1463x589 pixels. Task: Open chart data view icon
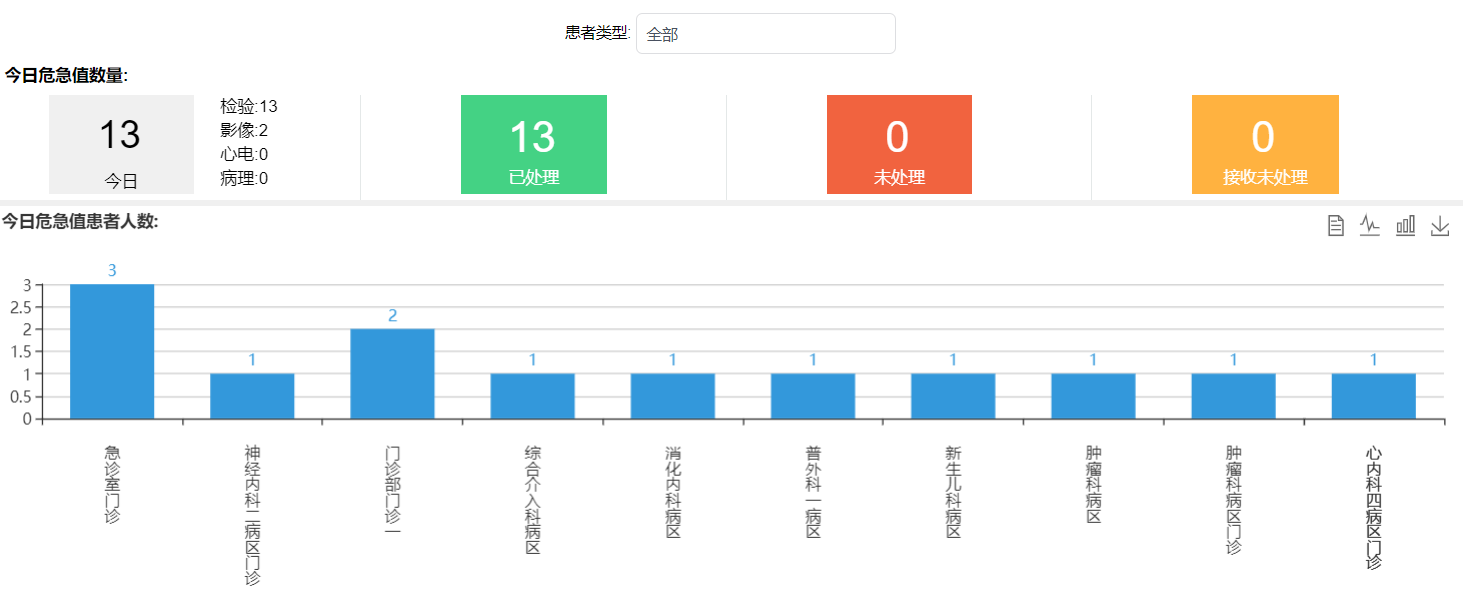click(x=1335, y=226)
